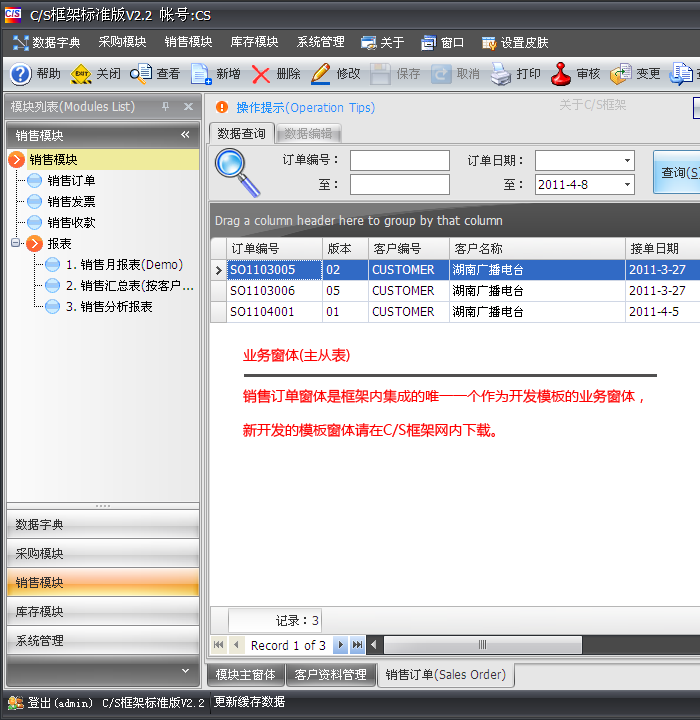Image resolution: width=700 pixels, height=720 pixels.
Task: Open the 2011-4-8 end date dropdown
Action: click(627, 185)
